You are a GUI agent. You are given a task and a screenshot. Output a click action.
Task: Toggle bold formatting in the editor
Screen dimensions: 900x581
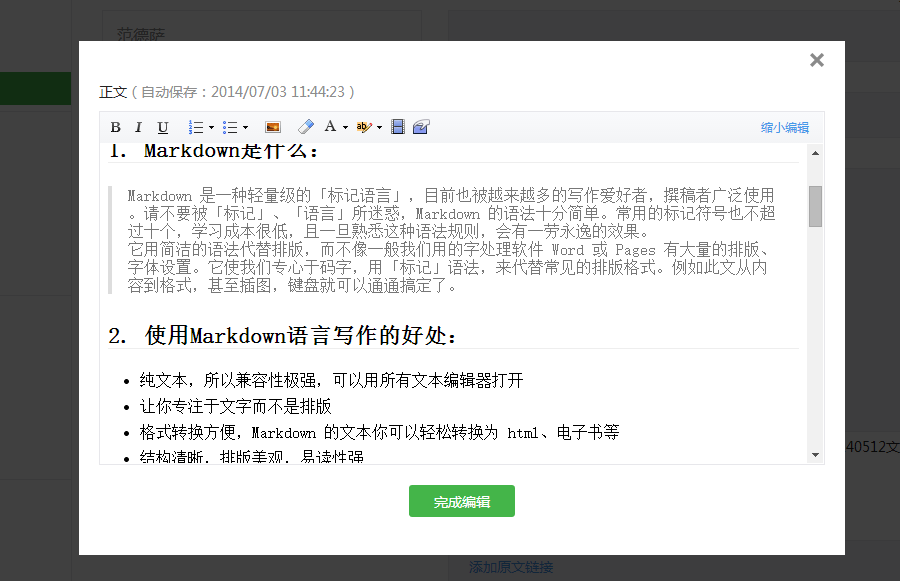(115, 127)
